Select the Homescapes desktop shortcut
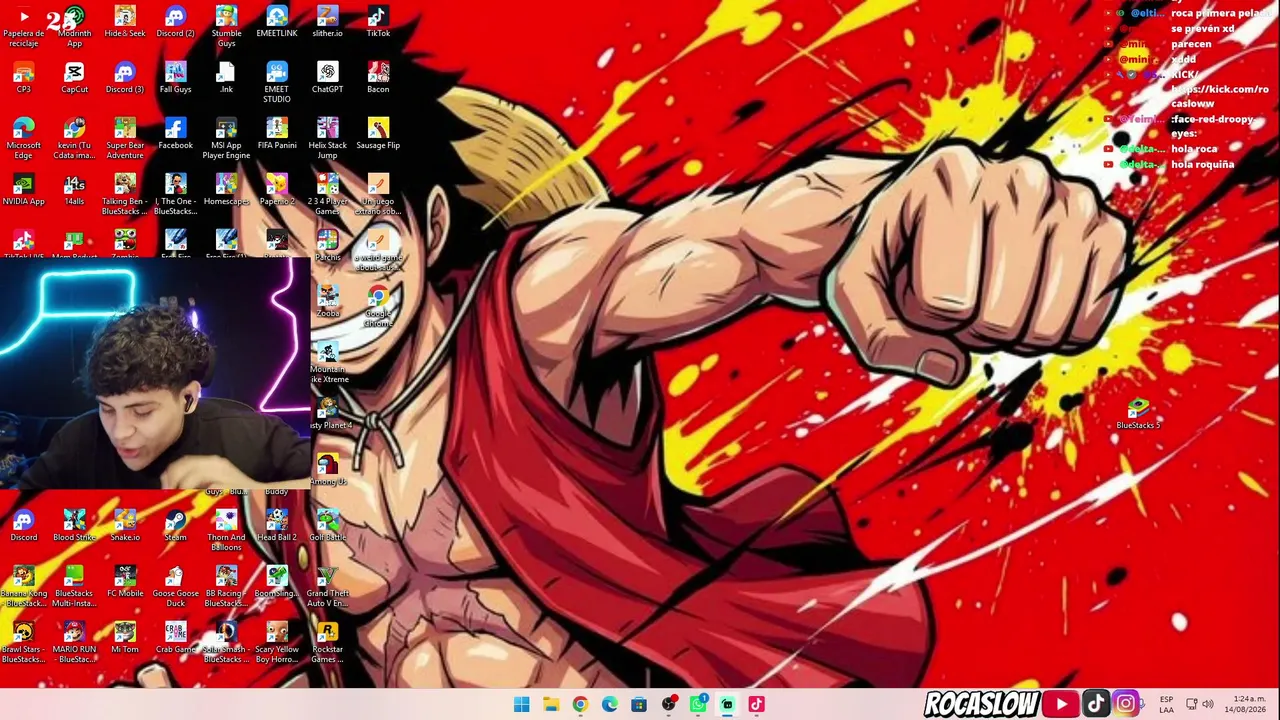The width and height of the screenshot is (1280, 720). [226, 190]
